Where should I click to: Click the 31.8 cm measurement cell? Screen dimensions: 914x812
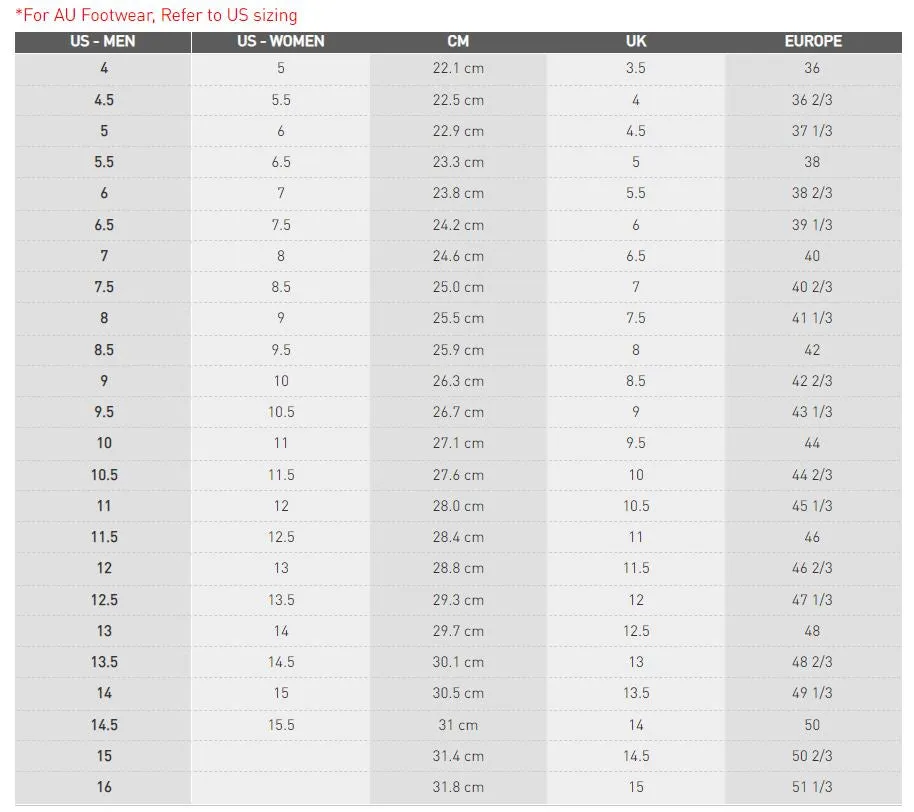pos(458,787)
